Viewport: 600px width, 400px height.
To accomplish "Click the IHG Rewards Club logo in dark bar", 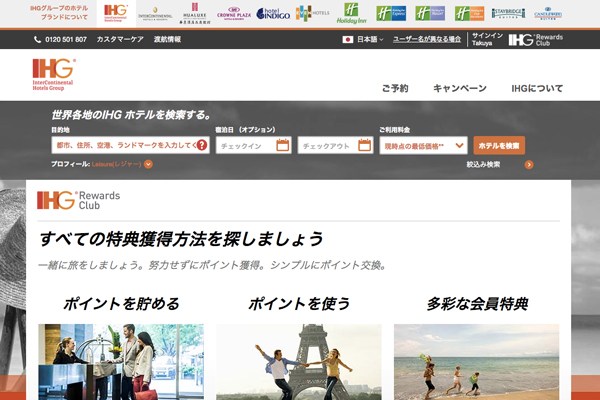I will click(536, 39).
